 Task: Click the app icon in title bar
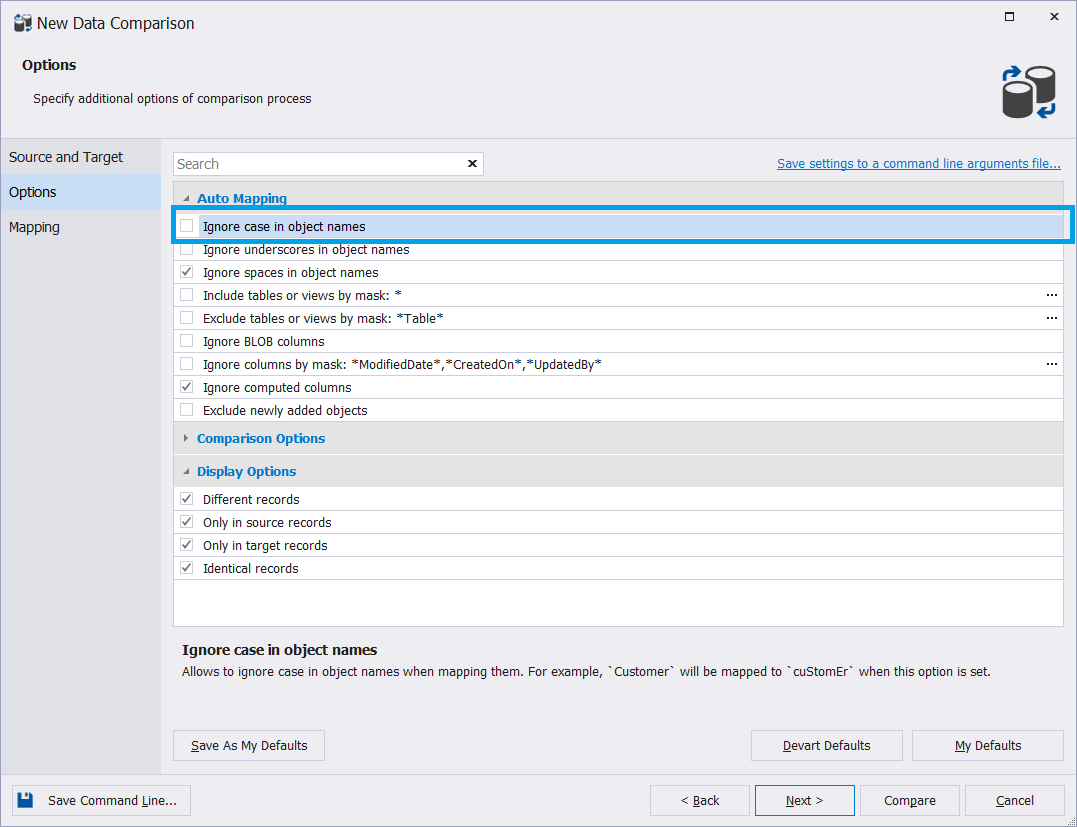click(x=22, y=22)
